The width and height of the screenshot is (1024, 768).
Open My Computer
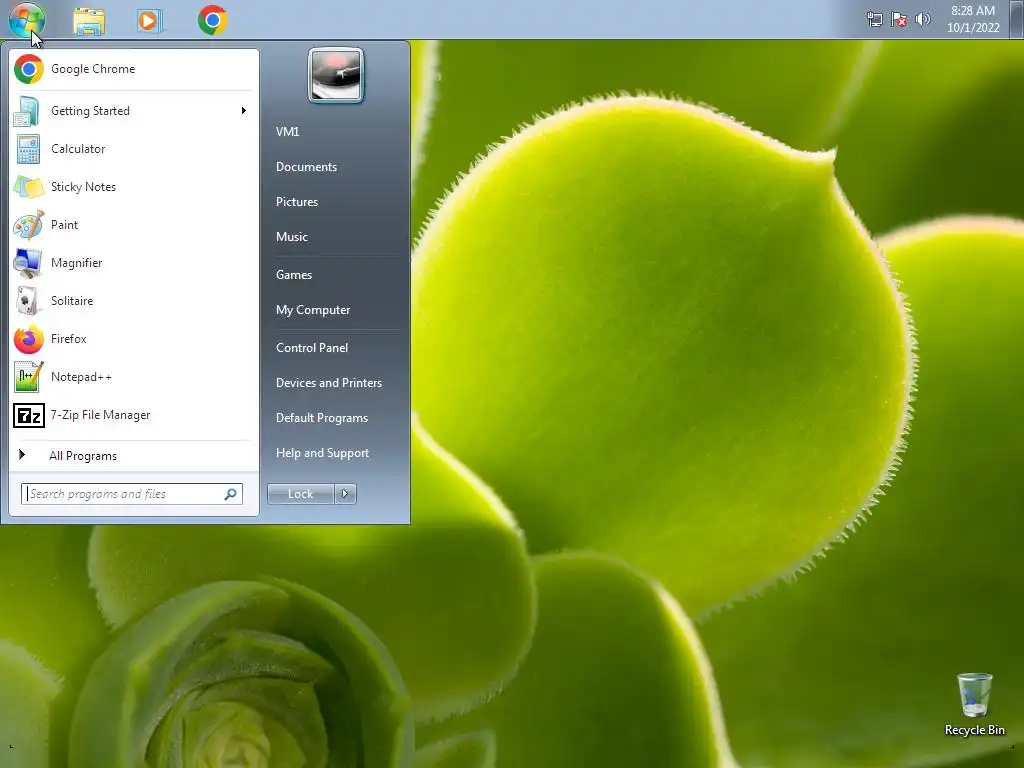pos(313,310)
